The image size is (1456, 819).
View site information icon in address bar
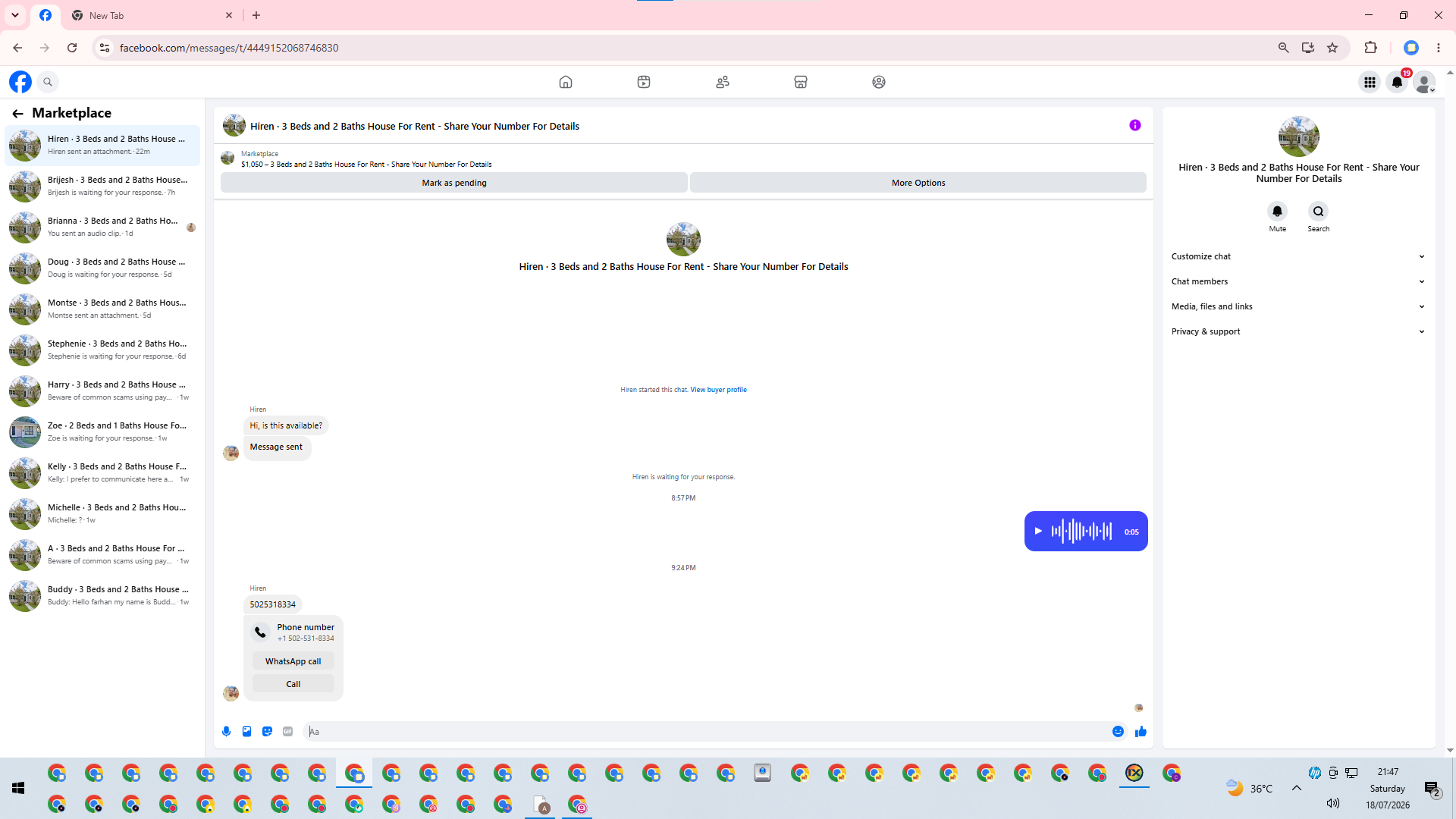[105, 48]
